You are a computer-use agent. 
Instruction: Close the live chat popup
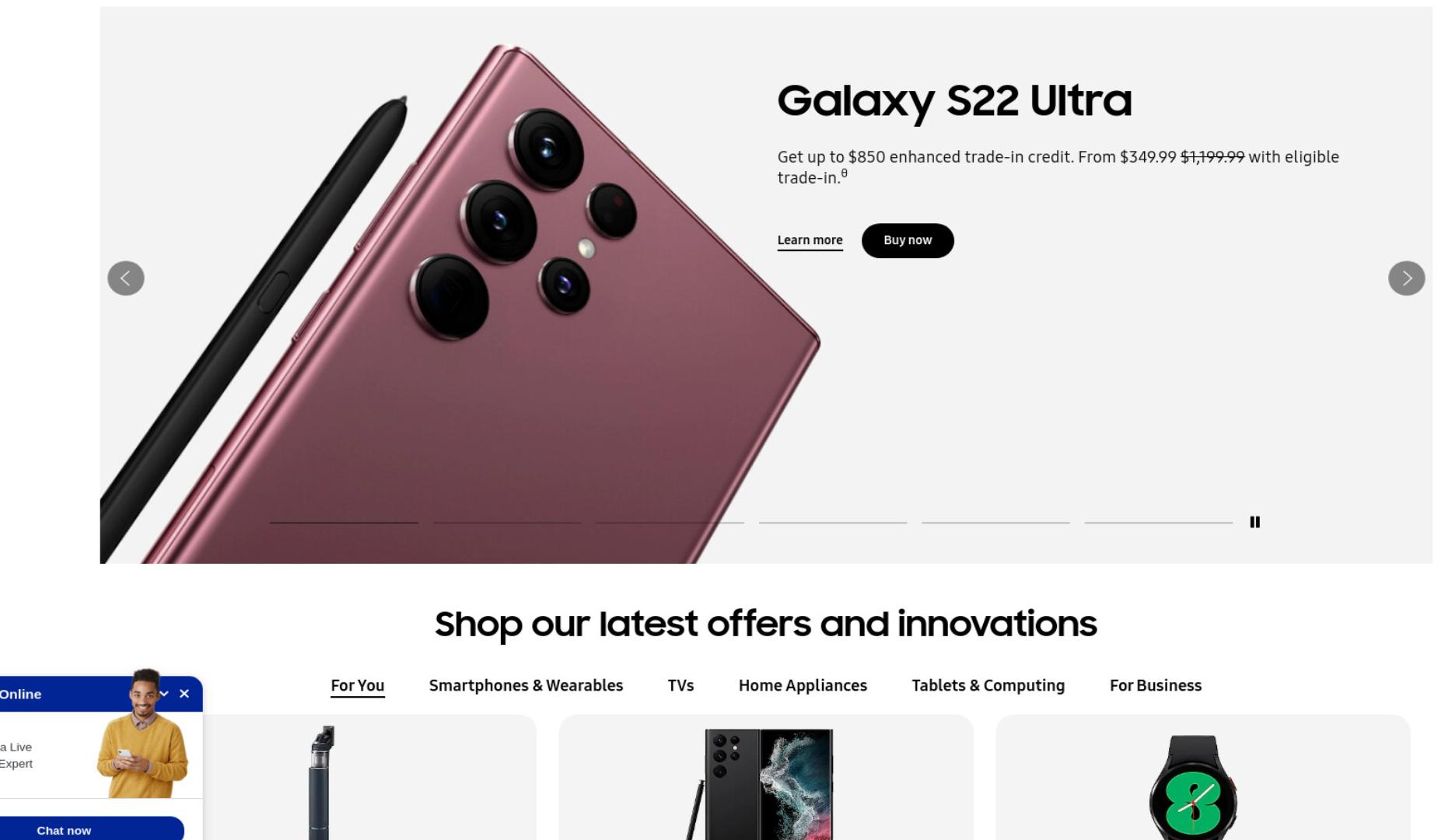point(184,694)
